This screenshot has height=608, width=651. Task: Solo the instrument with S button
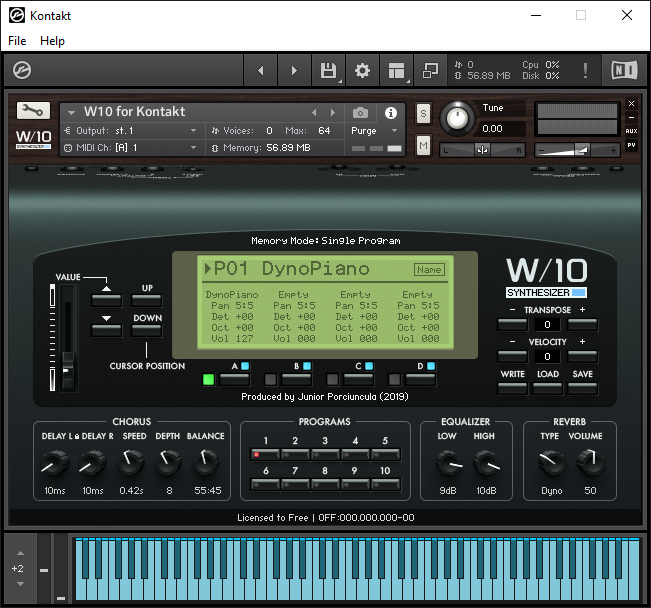coord(423,113)
